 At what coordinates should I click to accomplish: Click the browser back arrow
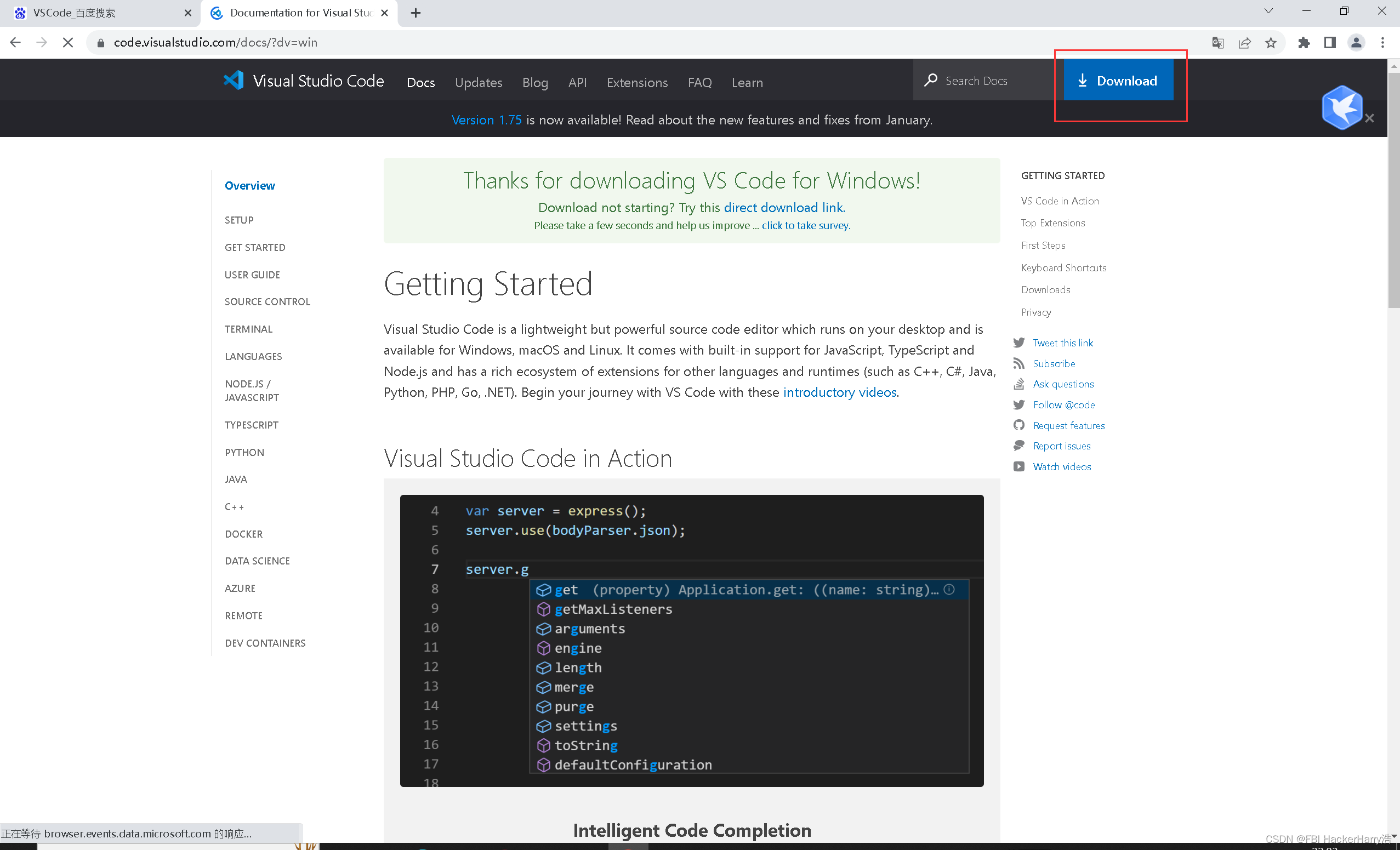tap(15, 43)
